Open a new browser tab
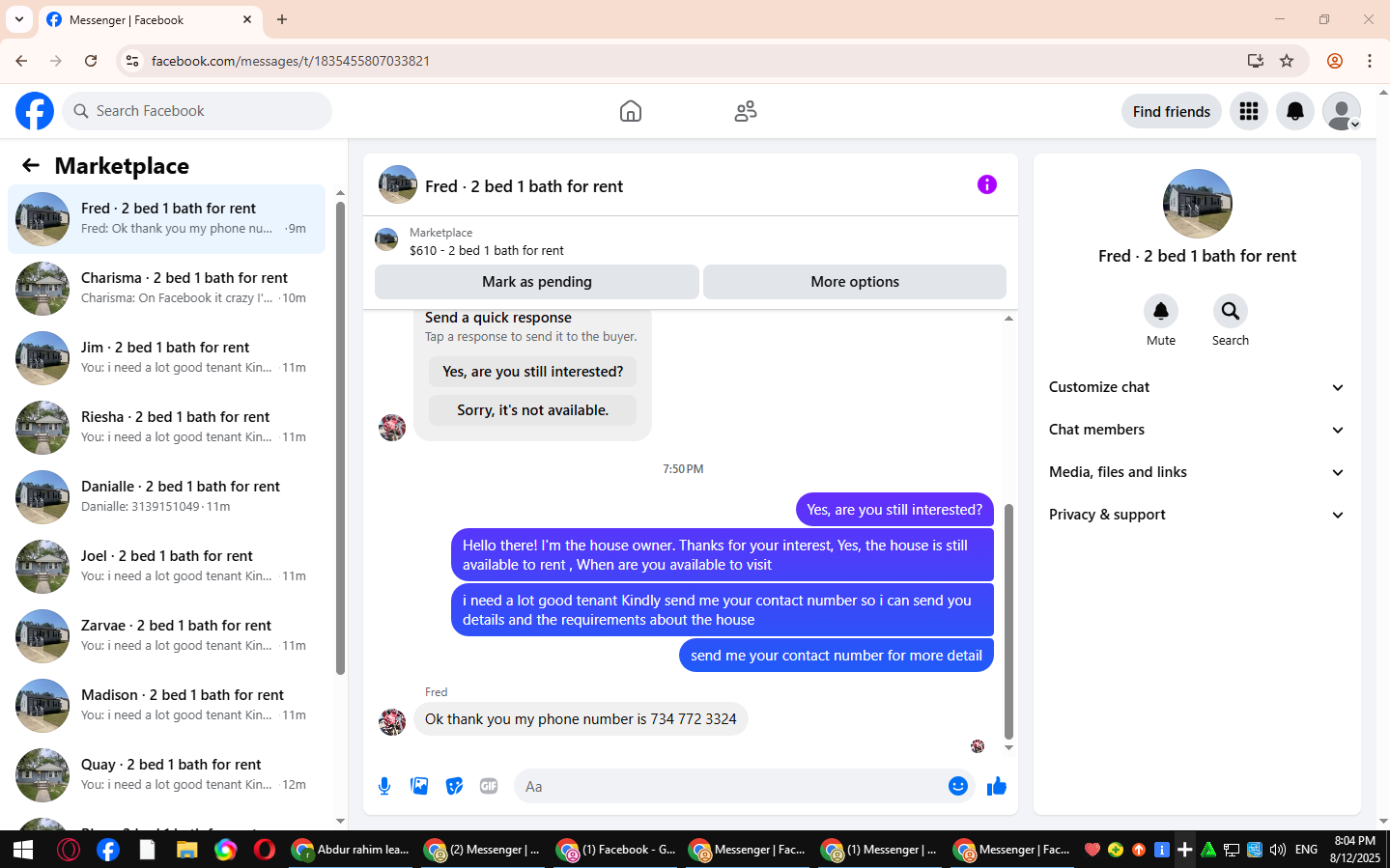The width and height of the screenshot is (1390, 868). tap(282, 19)
